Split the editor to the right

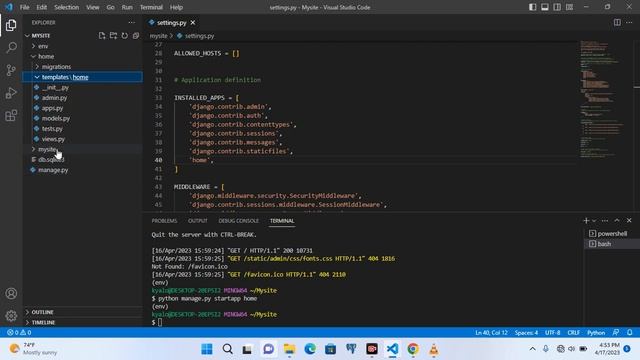coord(617,22)
